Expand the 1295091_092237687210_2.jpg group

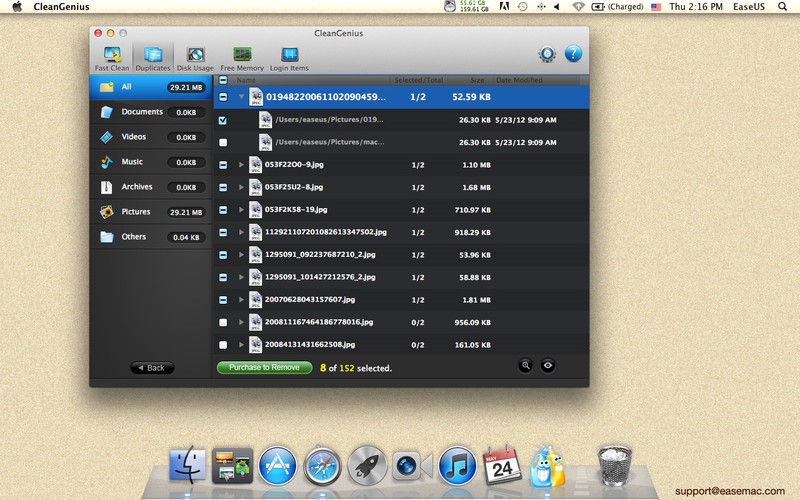241,255
